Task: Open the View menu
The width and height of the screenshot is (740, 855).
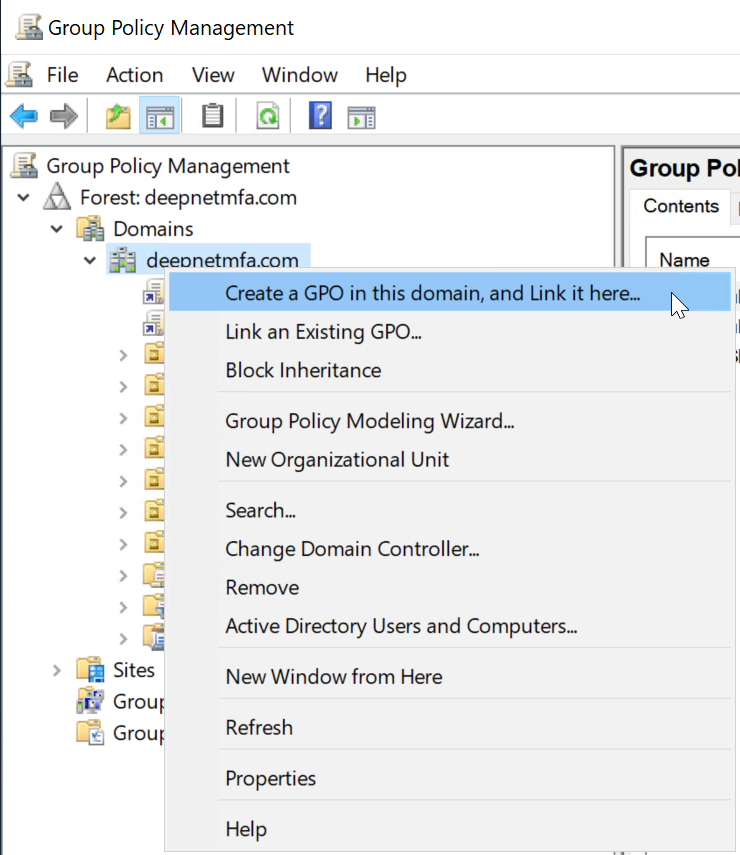Action: point(213,75)
